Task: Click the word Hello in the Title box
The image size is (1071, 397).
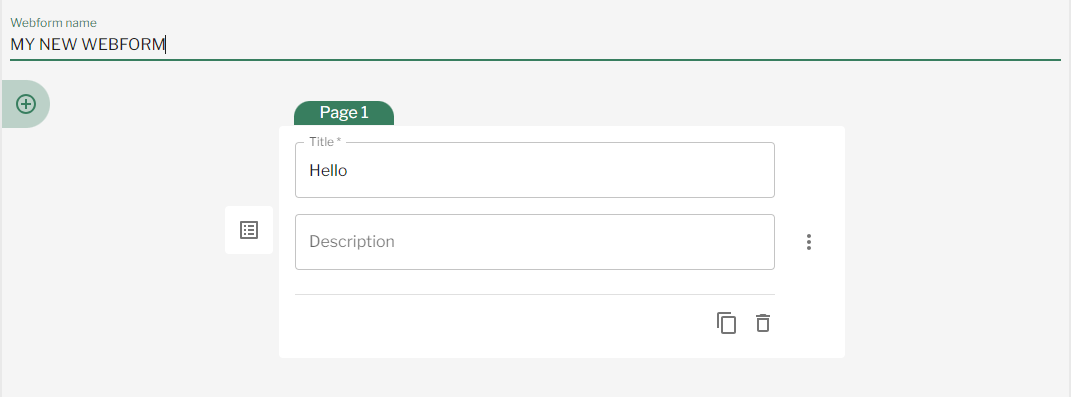Action: [328, 170]
